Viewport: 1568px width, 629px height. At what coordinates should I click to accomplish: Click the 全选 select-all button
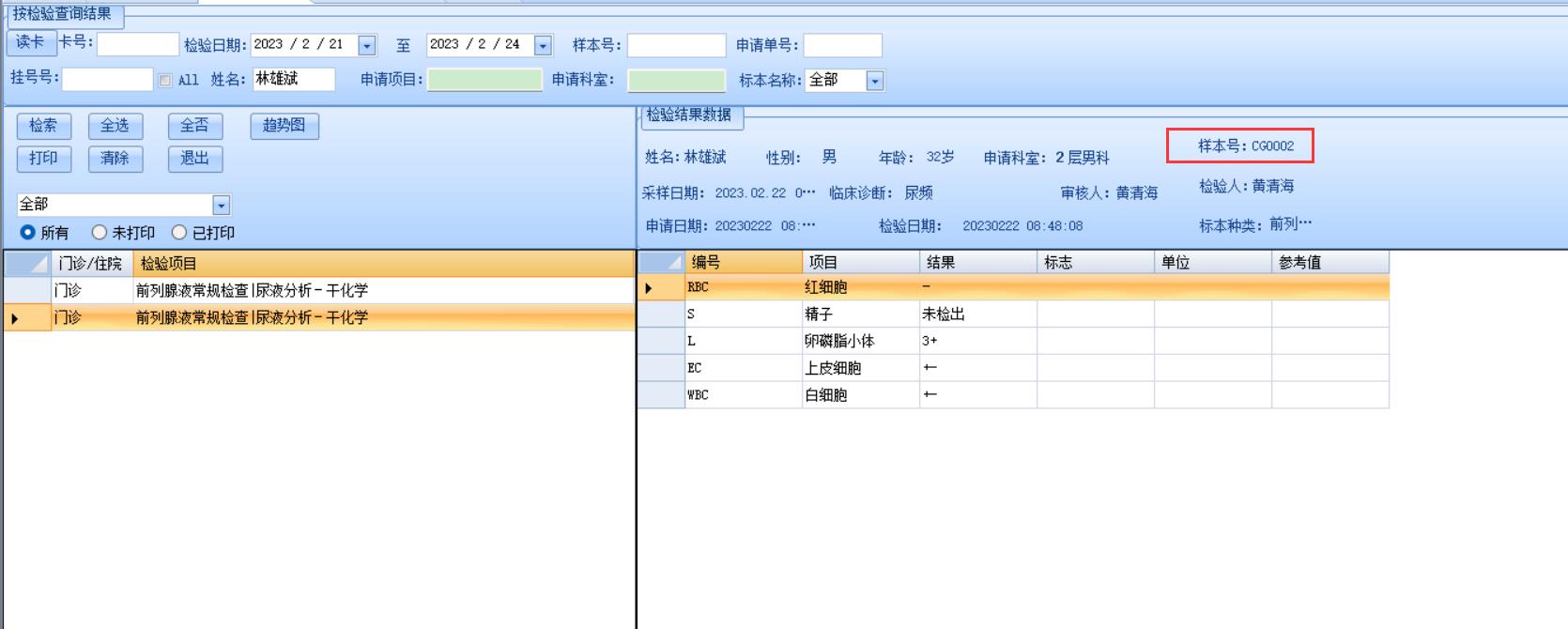tap(115, 126)
